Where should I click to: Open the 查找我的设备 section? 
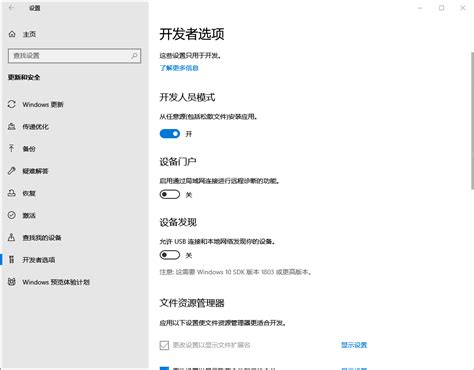(x=42, y=238)
